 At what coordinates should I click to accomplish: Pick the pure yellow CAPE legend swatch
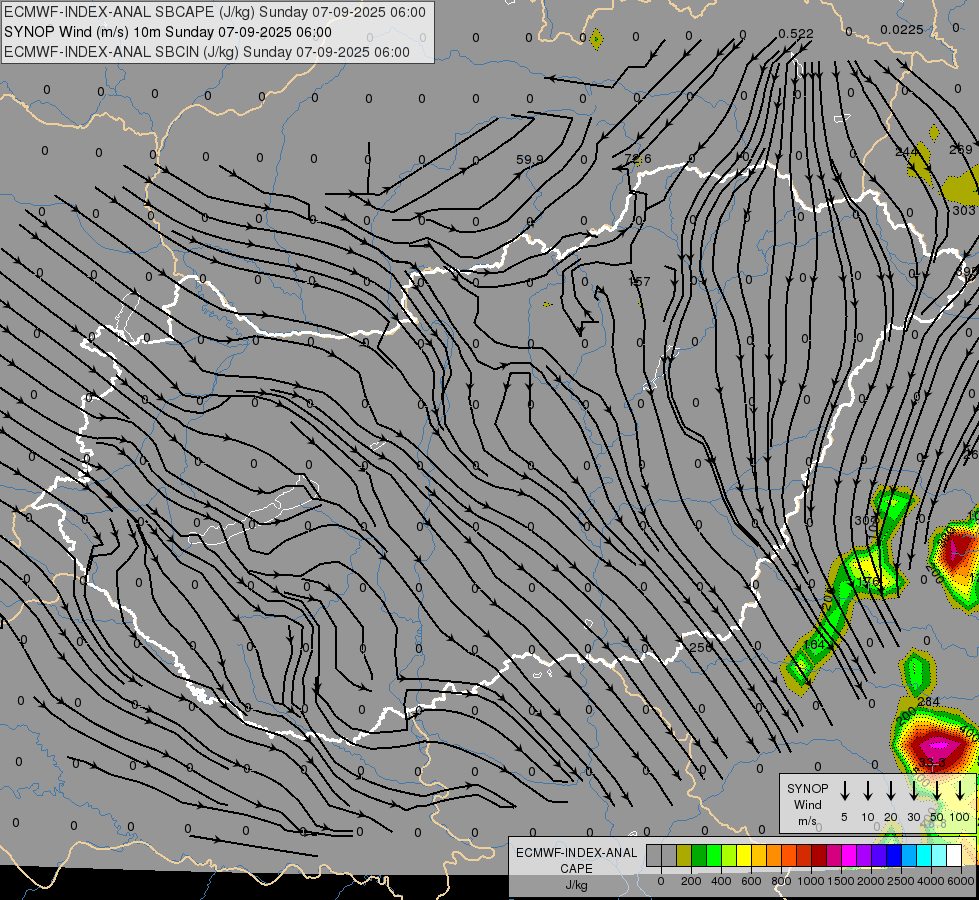(744, 856)
